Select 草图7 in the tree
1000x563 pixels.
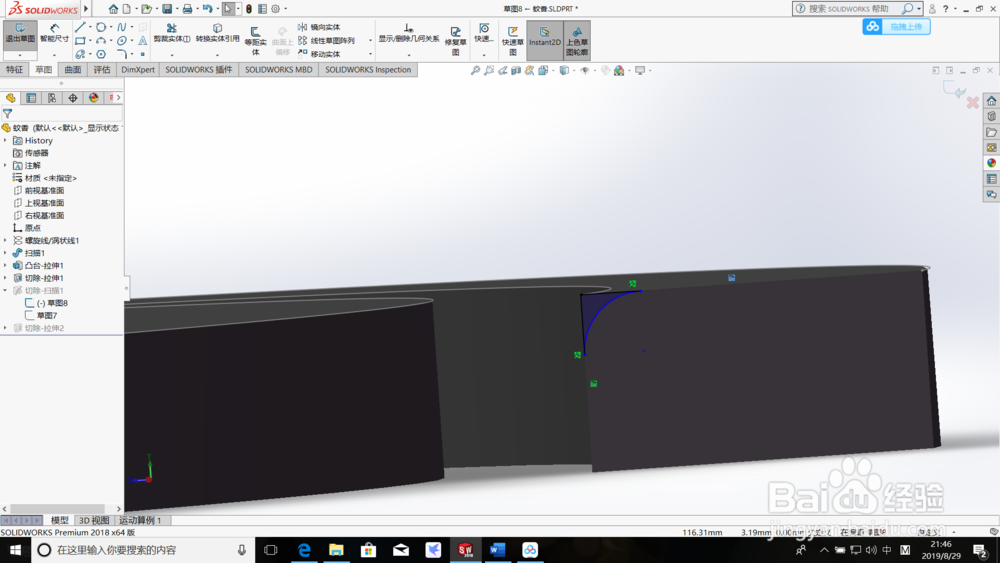click(x=41, y=315)
